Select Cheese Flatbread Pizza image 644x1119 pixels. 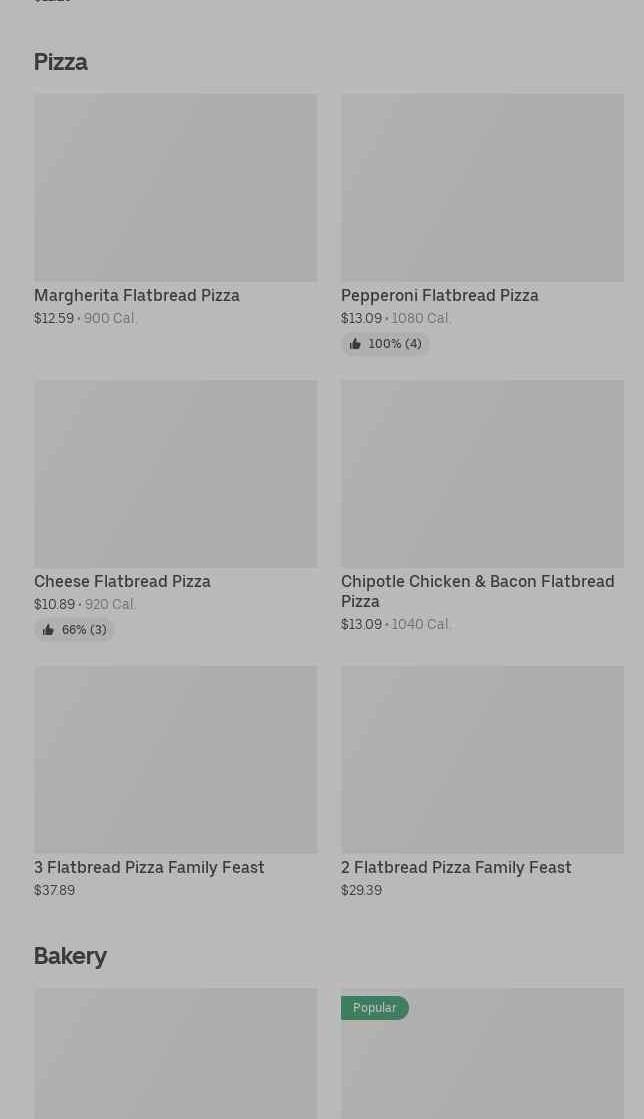pos(175,474)
